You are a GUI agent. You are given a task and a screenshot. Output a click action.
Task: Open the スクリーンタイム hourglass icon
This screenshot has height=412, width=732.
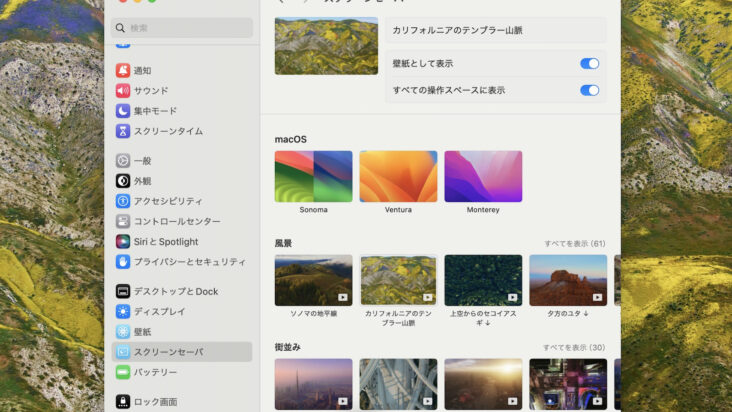(123, 131)
